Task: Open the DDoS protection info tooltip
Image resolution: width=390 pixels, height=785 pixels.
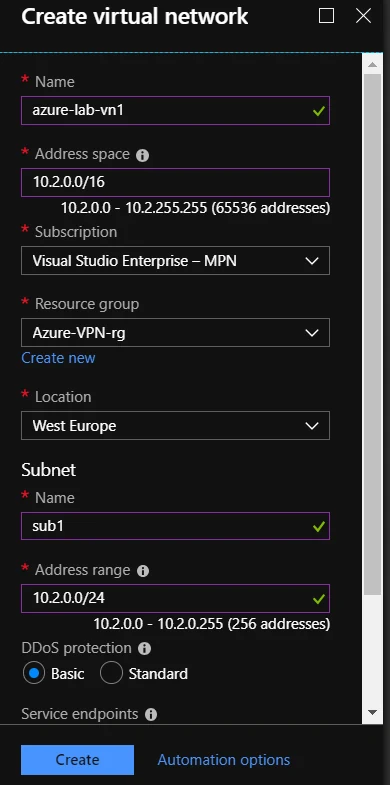Action: coord(144,649)
